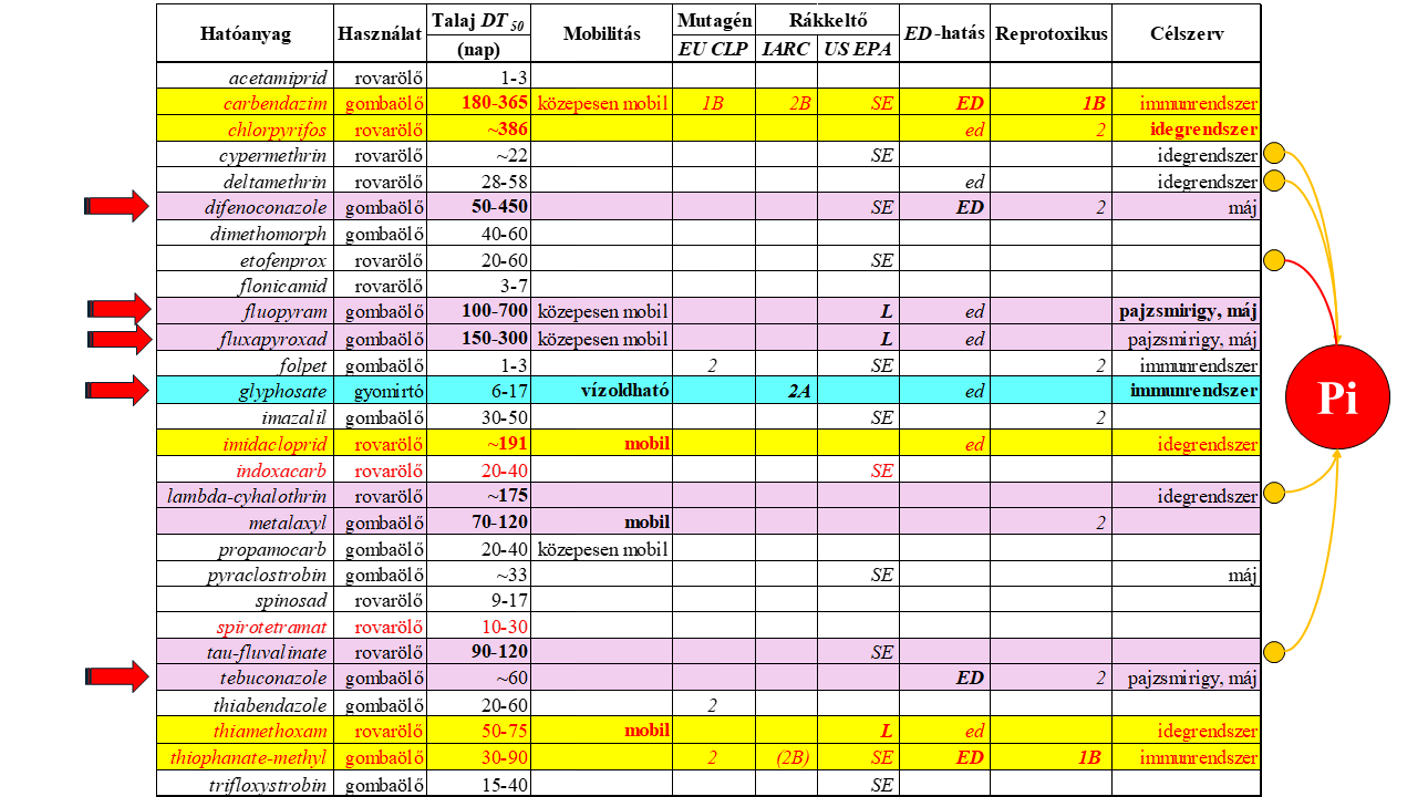The image size is (1417, 797).
Task: Select the yellow dot on deltamethrin row
Action: 1274,181
